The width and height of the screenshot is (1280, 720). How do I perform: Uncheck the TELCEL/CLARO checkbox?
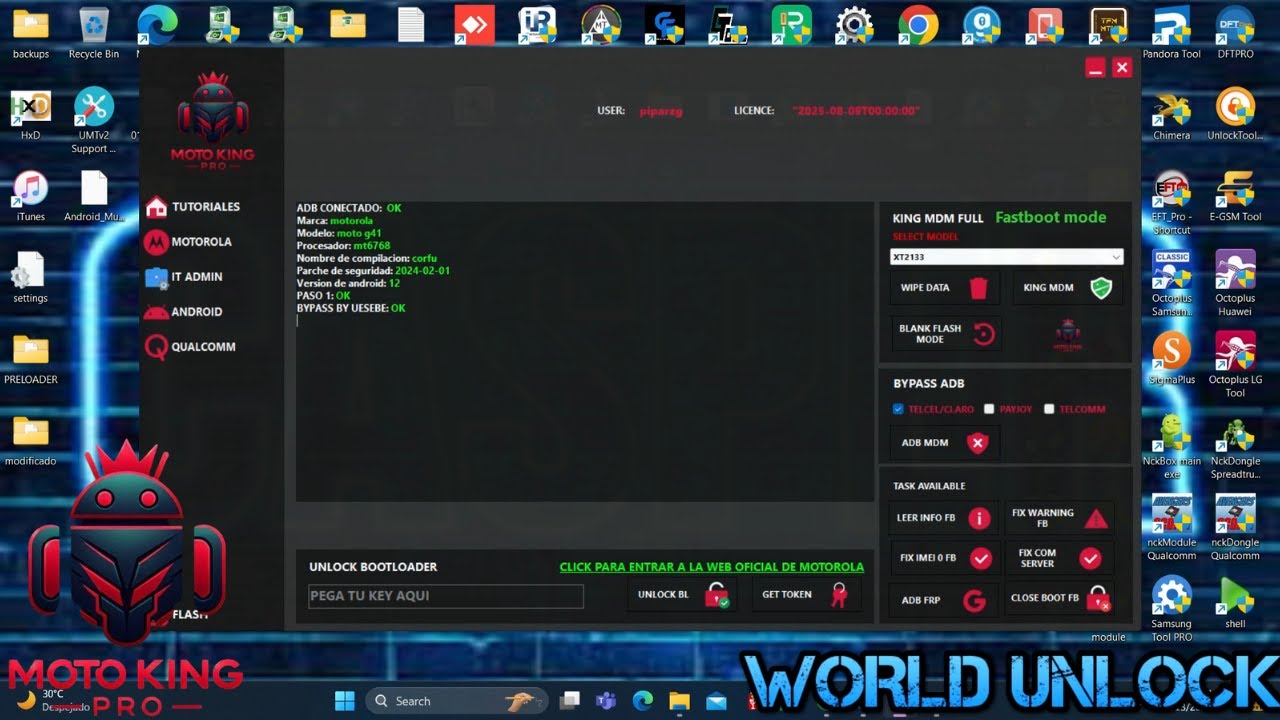click(x=898, y=409)
